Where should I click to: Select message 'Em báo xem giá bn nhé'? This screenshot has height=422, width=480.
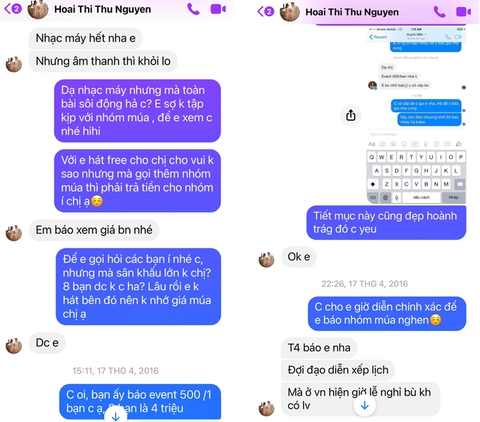(x=94, y=230)
